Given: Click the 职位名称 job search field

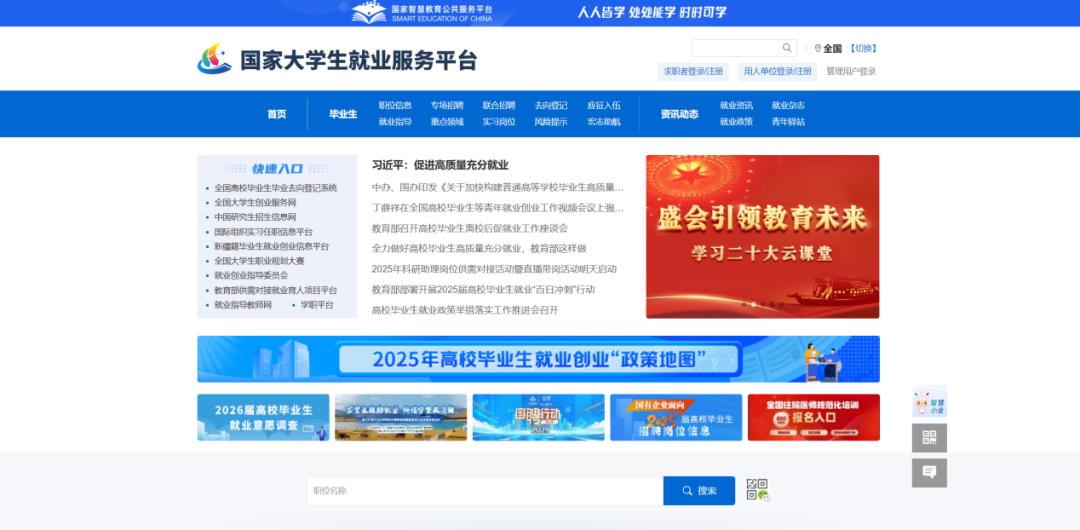Looking at the screenshot, I should tap(485, 491).
